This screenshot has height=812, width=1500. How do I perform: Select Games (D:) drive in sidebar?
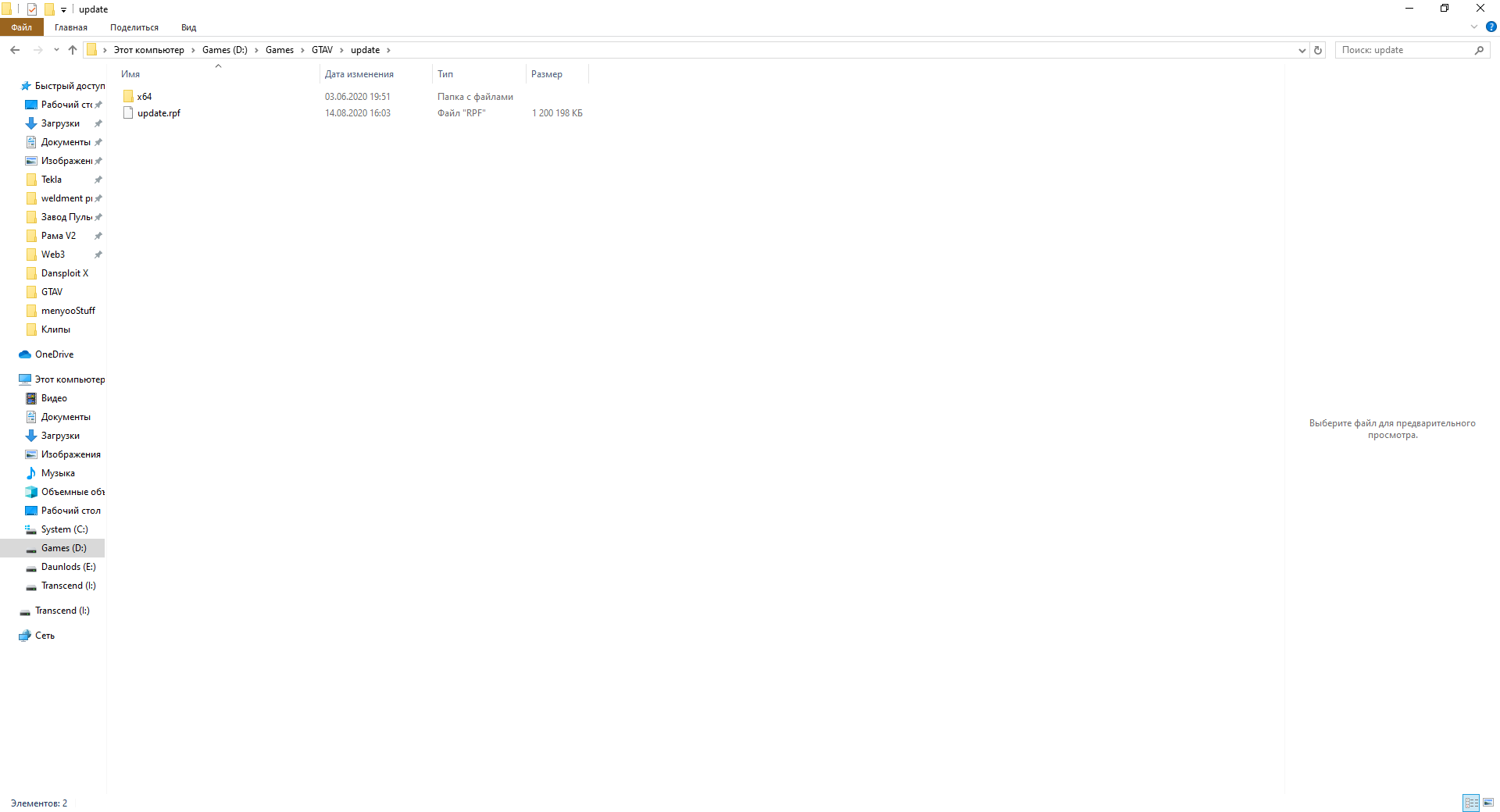(x=52, y=548)
